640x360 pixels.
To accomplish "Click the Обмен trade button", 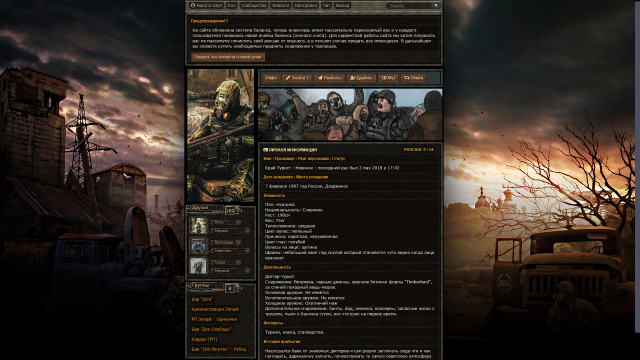I will coord(413,78).
